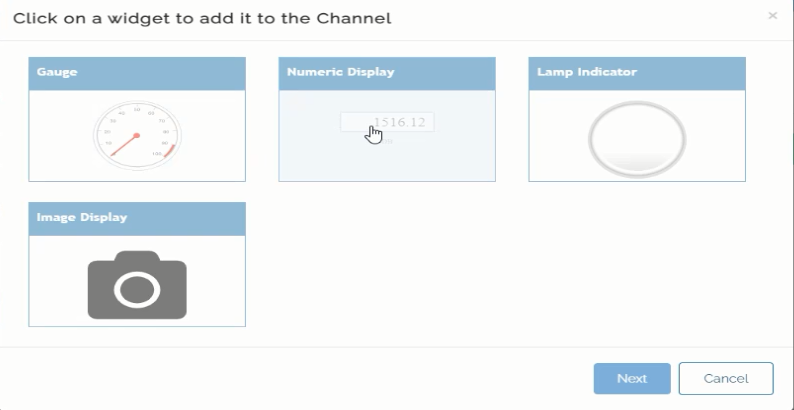Click the highlighted Numeric Display card body
This screenshot has width=794, height=410.
387,135
